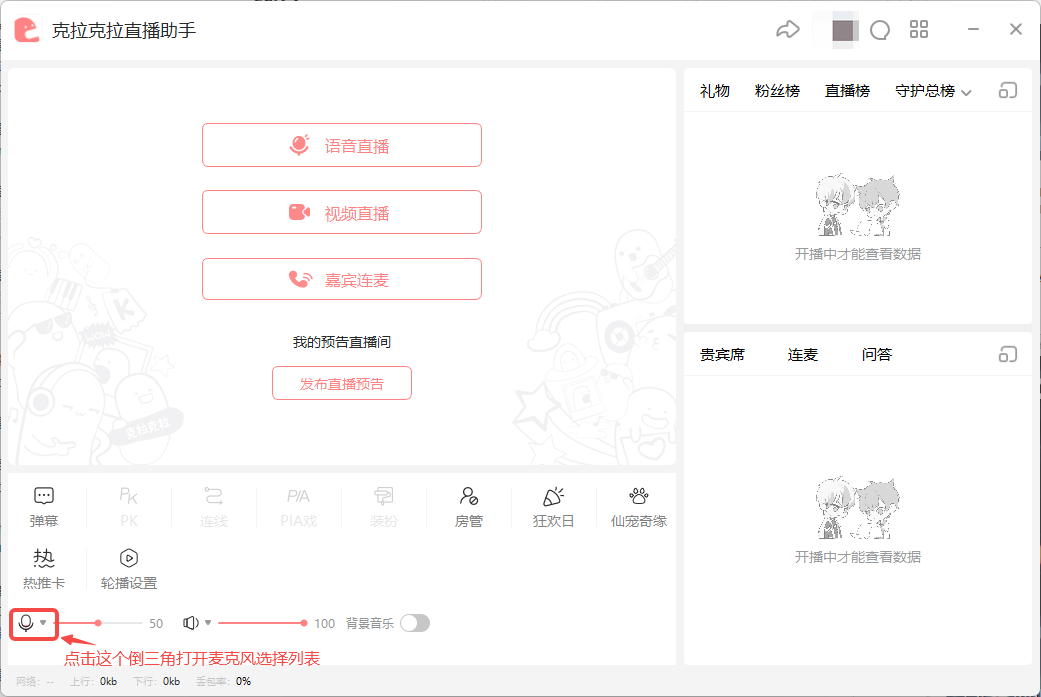Viewport: 1041px width, 697px height.
Task: Click the 丢包率 0% status text
Action: point(224,681)
